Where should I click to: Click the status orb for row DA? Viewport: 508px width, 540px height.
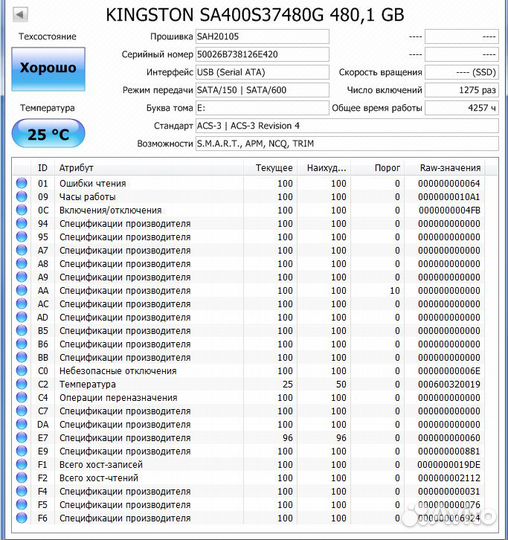22,424
